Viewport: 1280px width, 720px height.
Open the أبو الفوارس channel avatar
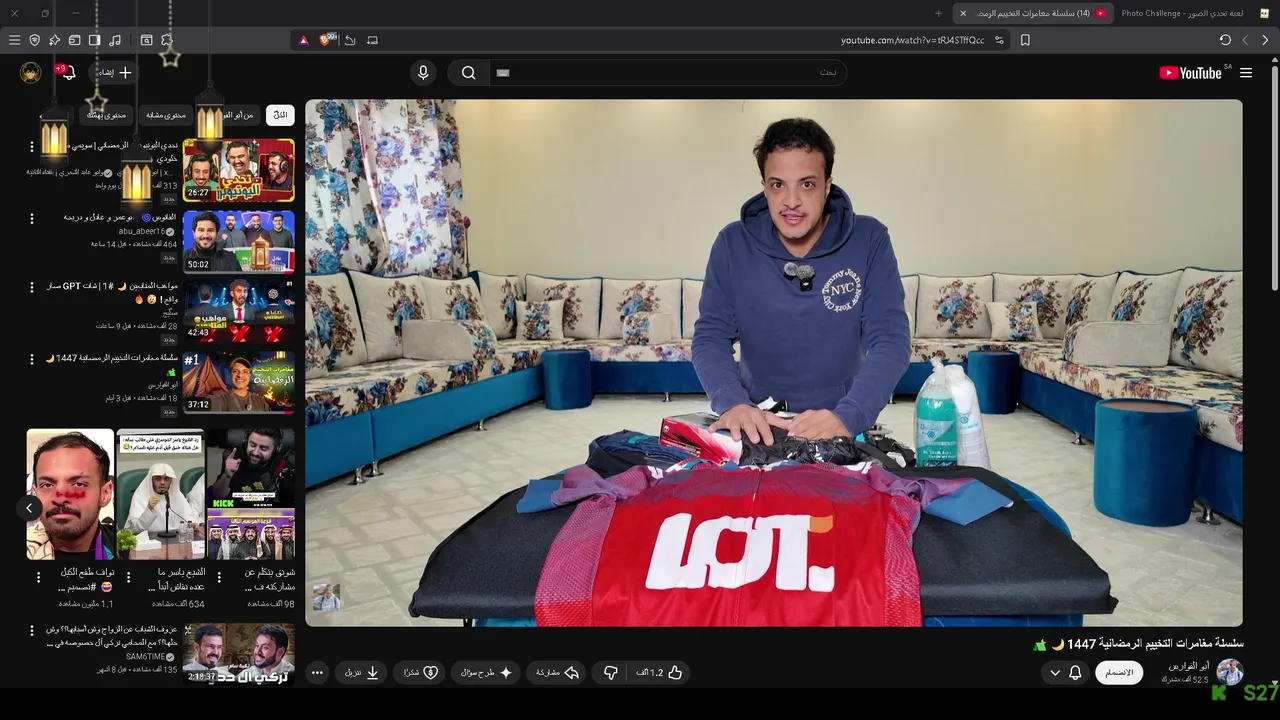[x=1229, y=672]
